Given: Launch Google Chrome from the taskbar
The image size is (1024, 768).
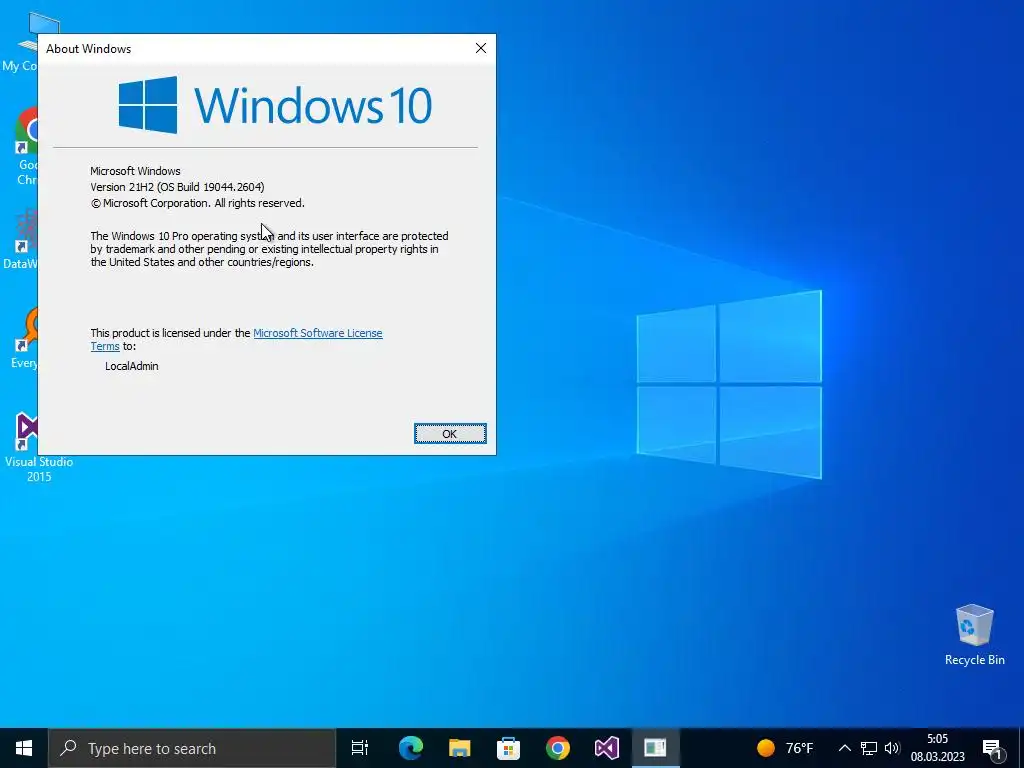Looking at the screenshot, I should (x=558, y=748).
